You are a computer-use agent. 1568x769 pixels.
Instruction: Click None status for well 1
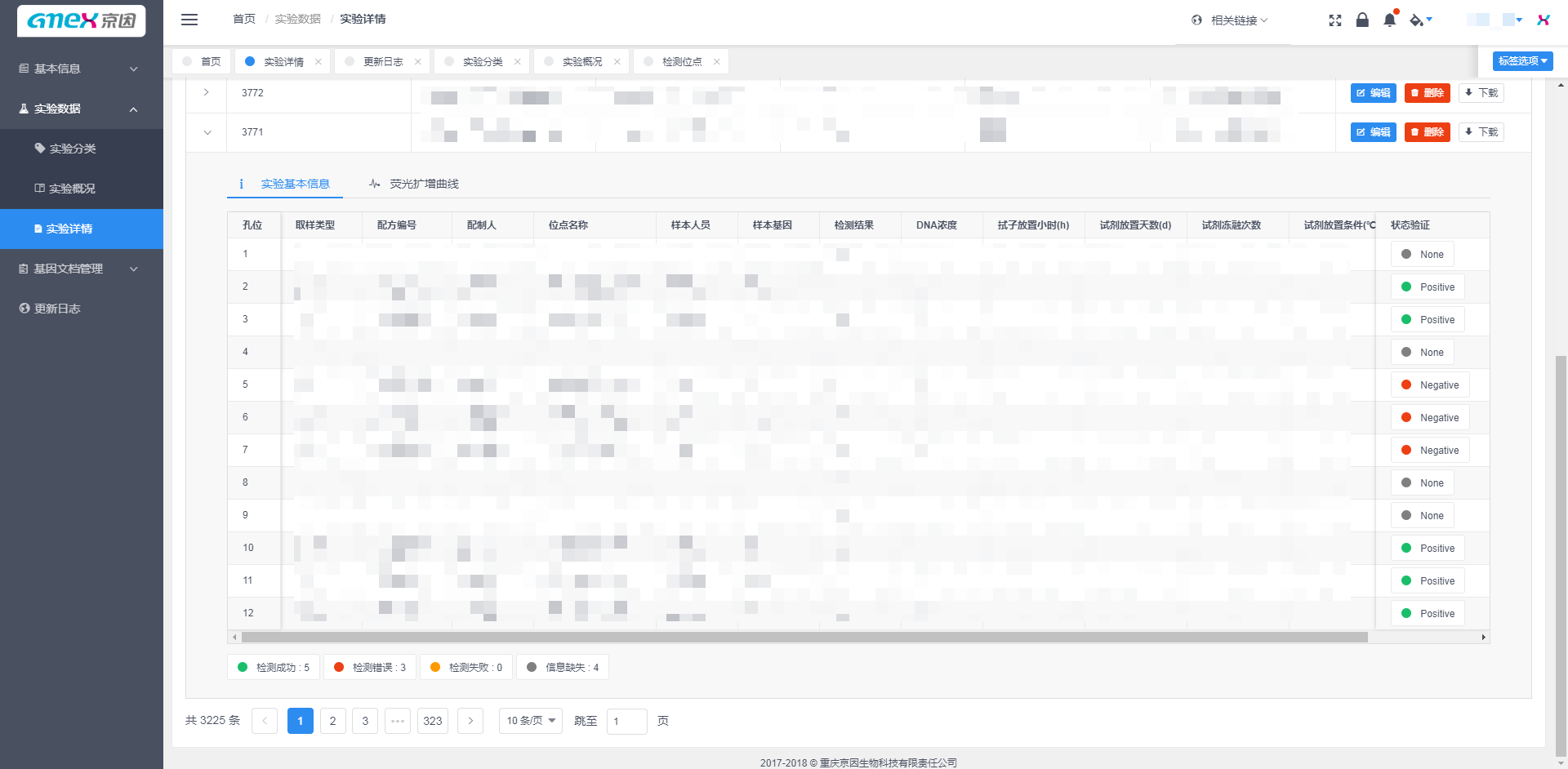click(x=1423, y=255)
